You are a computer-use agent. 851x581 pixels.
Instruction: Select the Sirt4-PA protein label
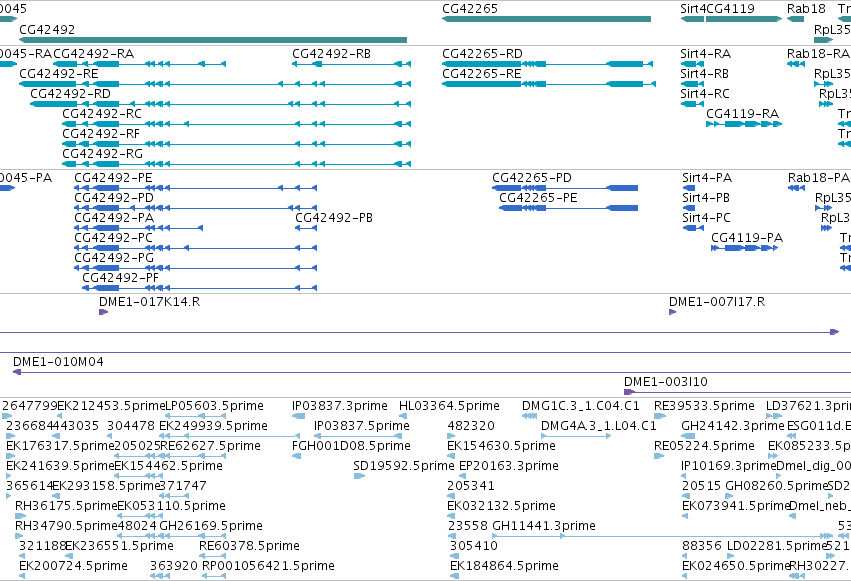pos(707,178)
